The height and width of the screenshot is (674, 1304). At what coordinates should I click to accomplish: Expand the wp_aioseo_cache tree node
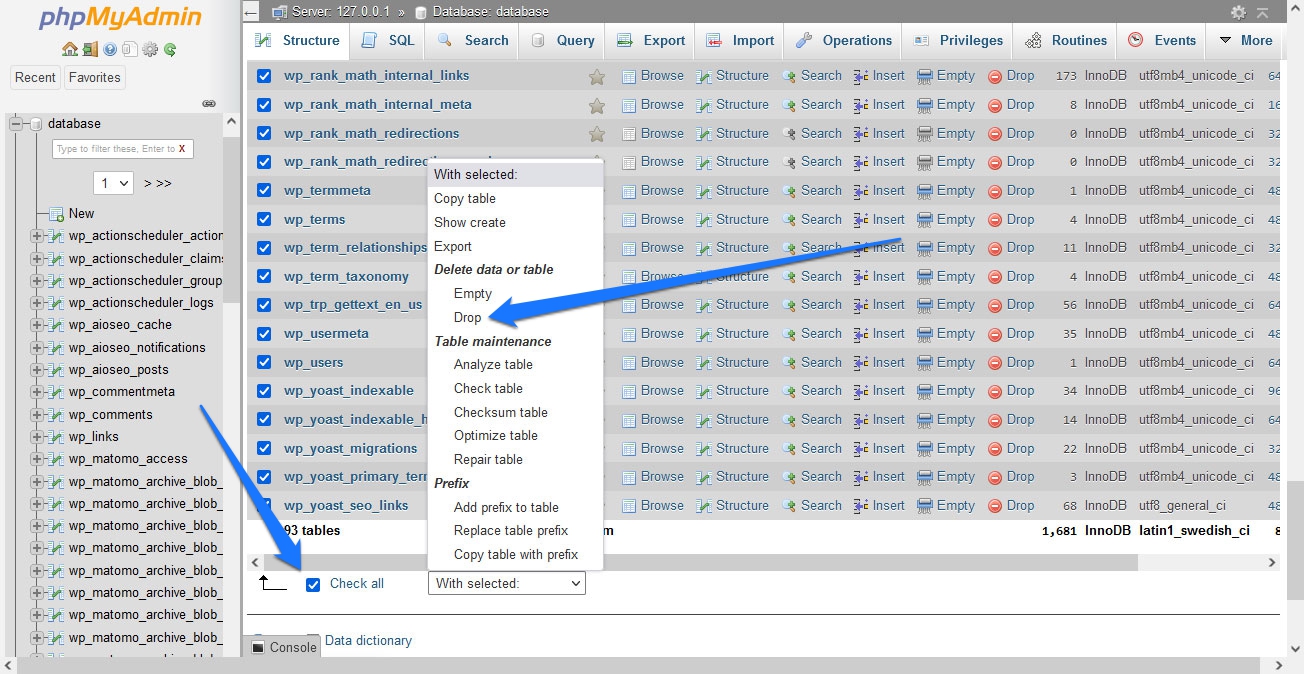click(37, 325)
